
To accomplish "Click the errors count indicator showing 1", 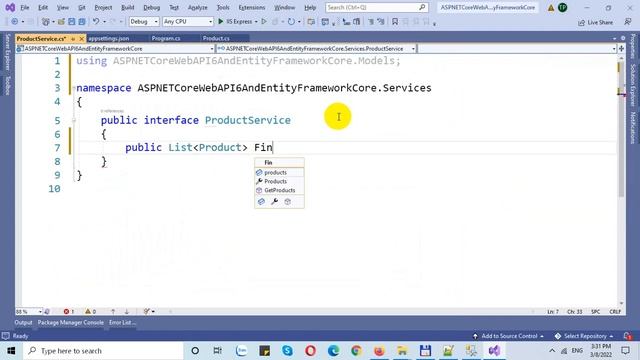I will point(69,311).
